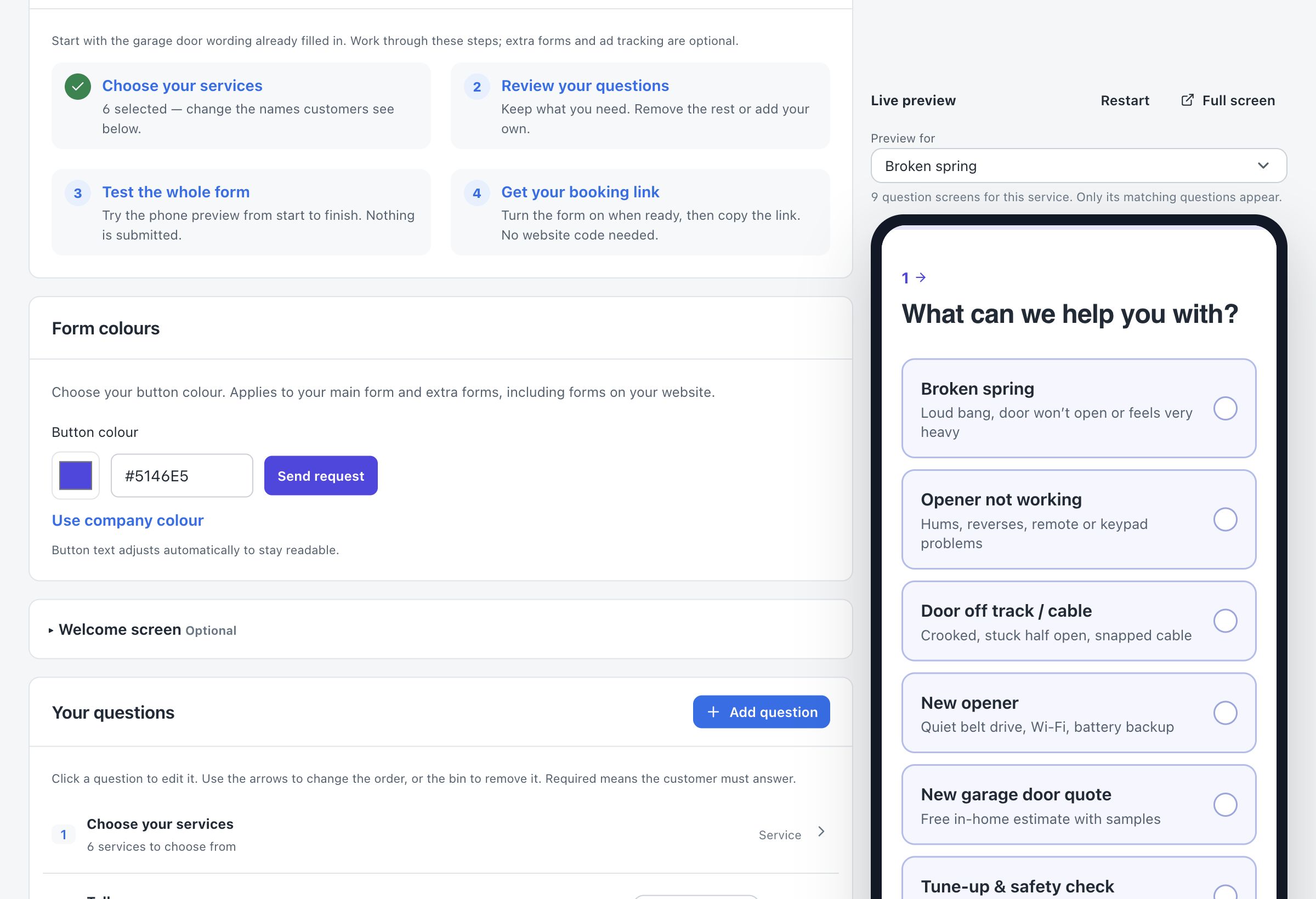The width and height of the screenshot is (1316, 899).
Task: Click the green checkmark step icon
Action: point(77,87)
